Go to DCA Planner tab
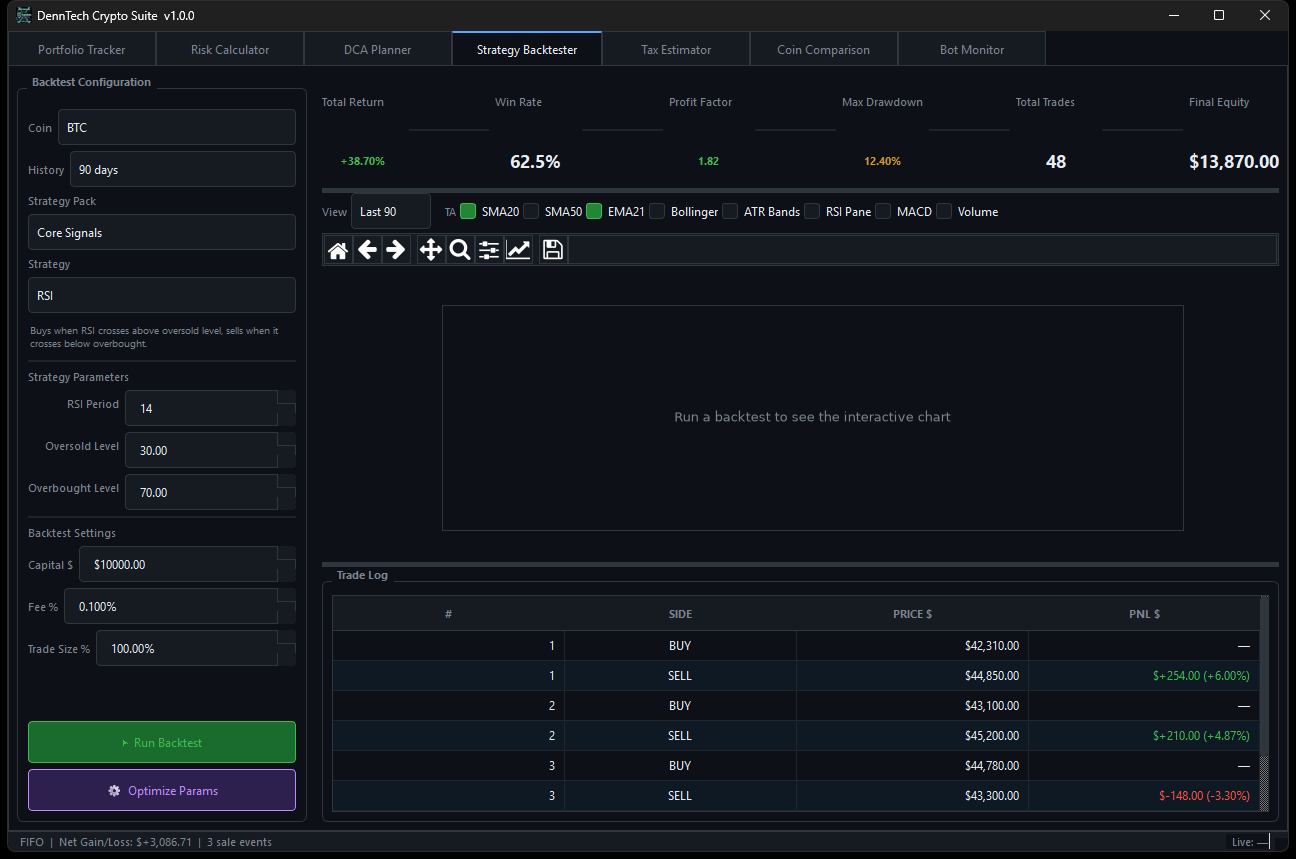This screenshot has height=859, width=1296. (377, 49)
